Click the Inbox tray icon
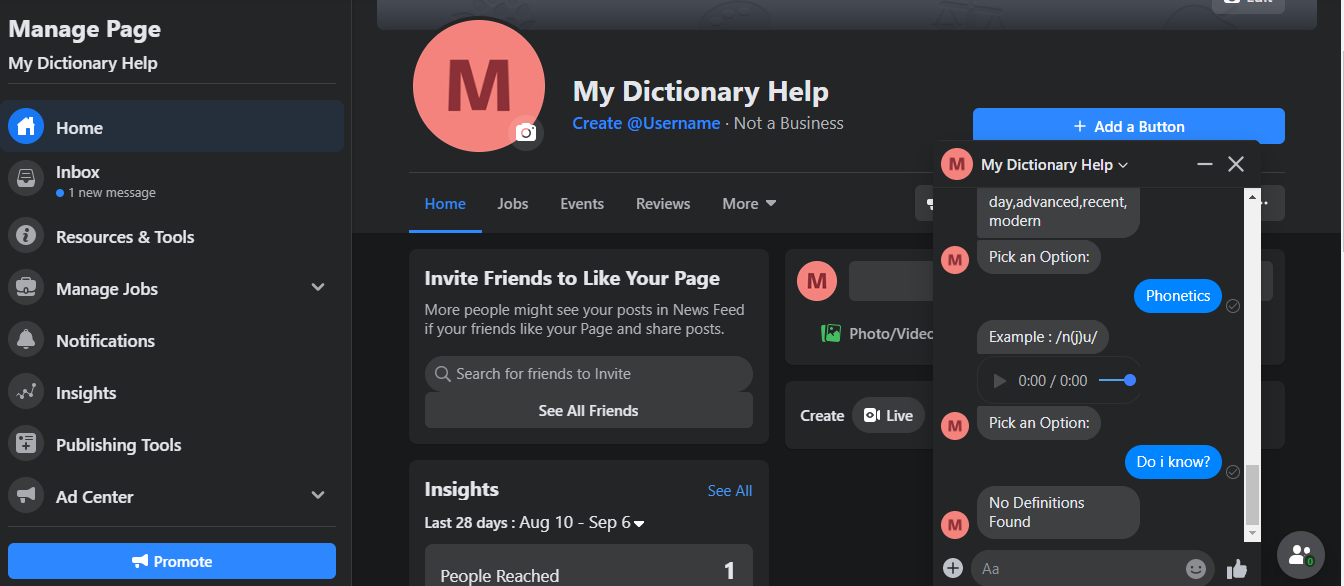This screenshot has height=586, width=1344. 26,179
